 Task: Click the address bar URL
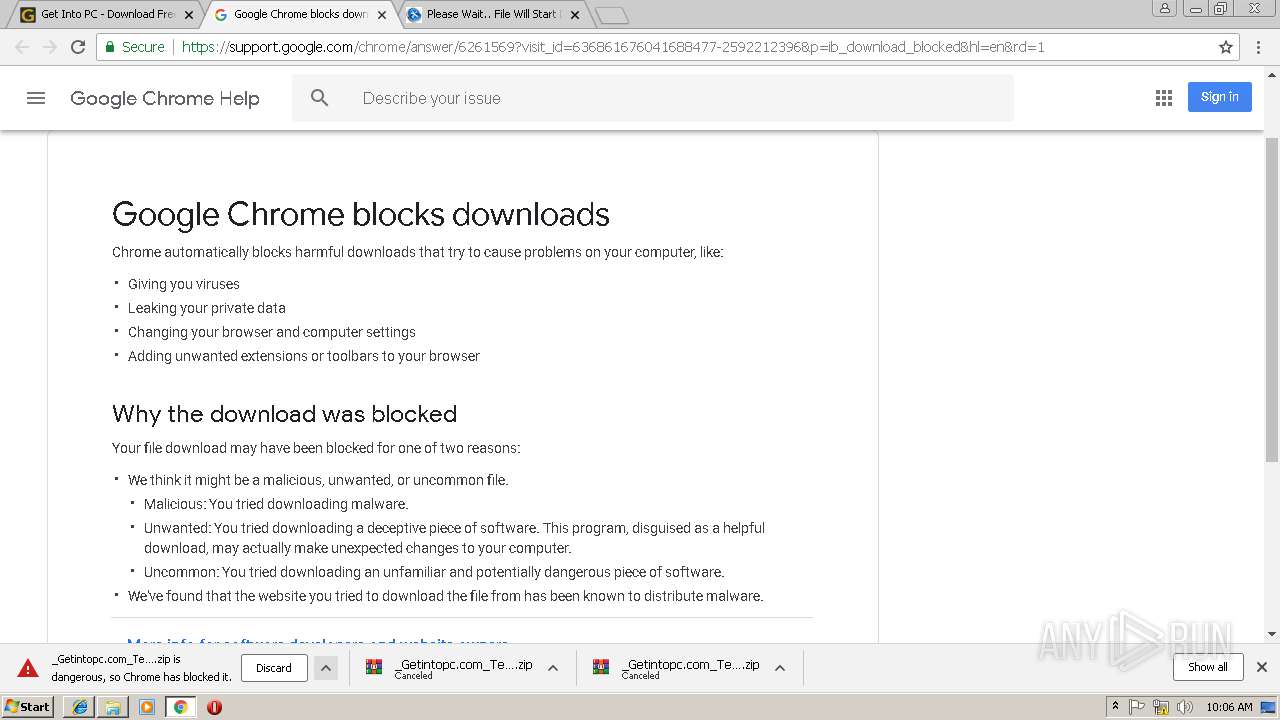pos(613,47)
